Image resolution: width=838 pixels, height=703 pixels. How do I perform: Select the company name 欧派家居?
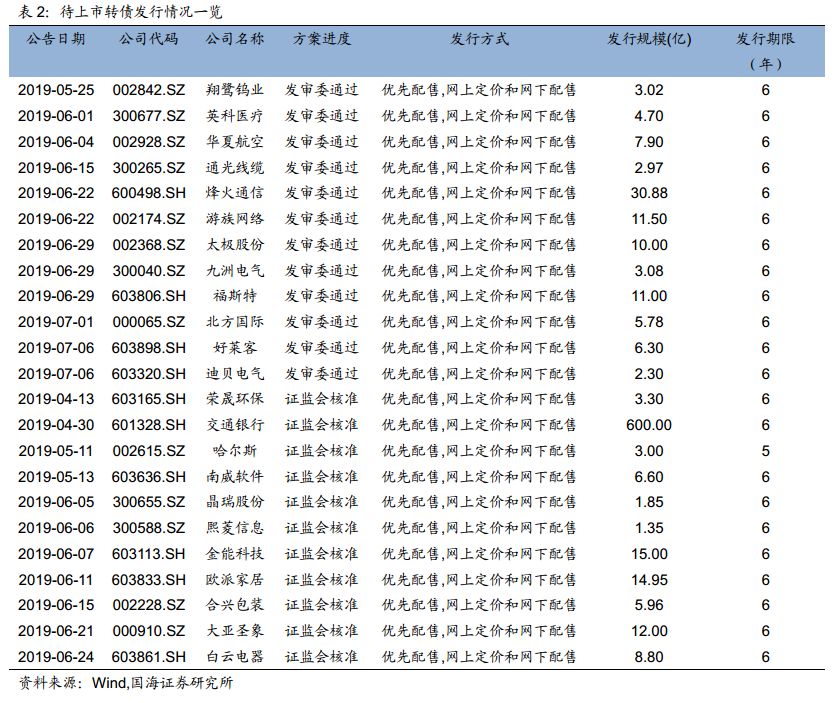[x=235, y=580]
